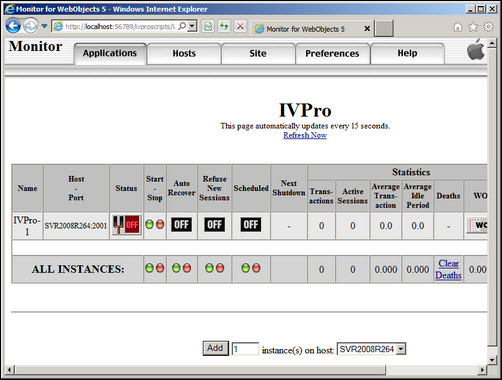
Task: Click the Monitor title text
Action: coord(35,46)
